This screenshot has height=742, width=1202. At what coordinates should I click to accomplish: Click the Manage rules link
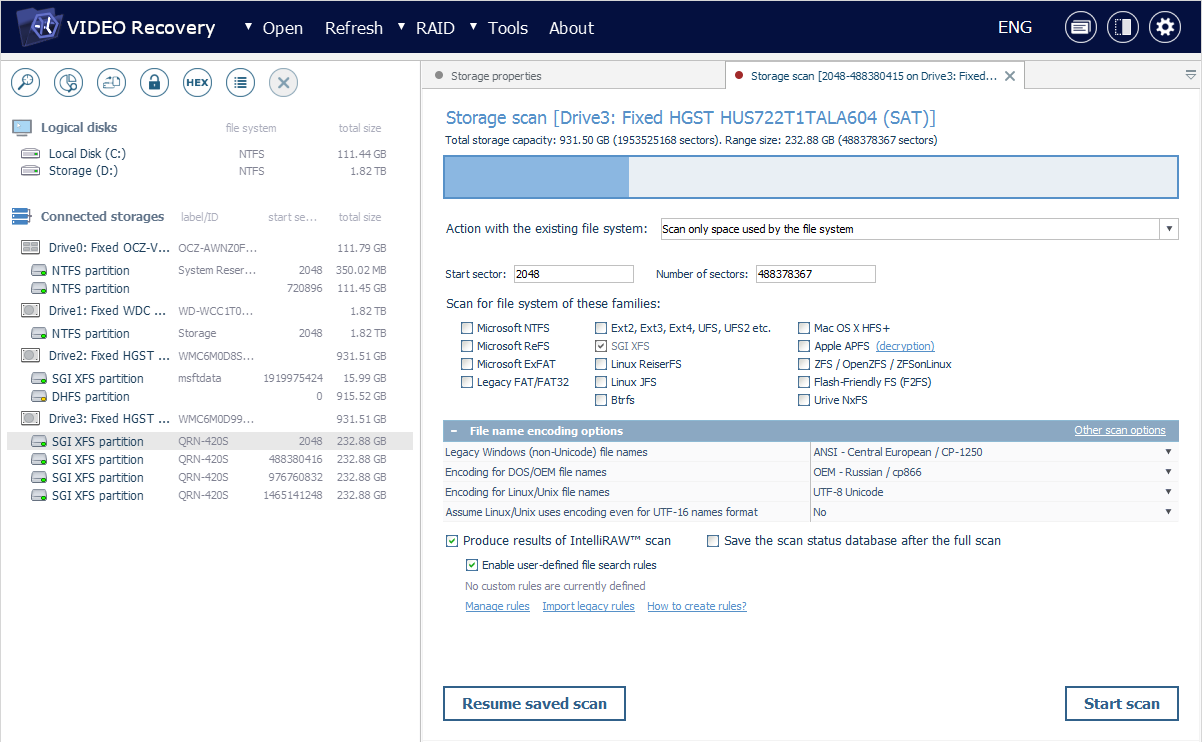pyautogui.click(x=497, y=606)
